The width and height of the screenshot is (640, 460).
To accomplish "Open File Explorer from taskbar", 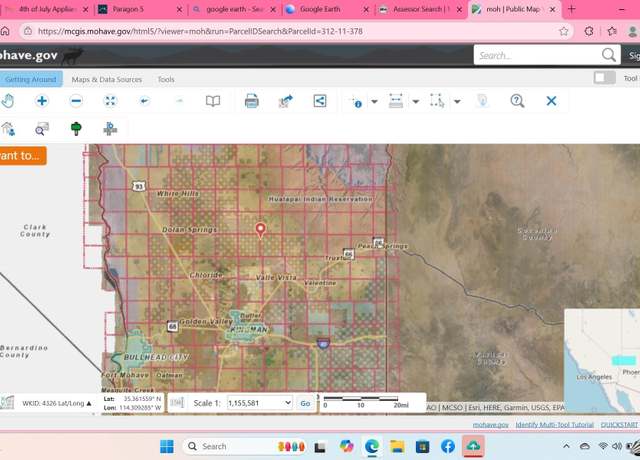I will (397, 446).
